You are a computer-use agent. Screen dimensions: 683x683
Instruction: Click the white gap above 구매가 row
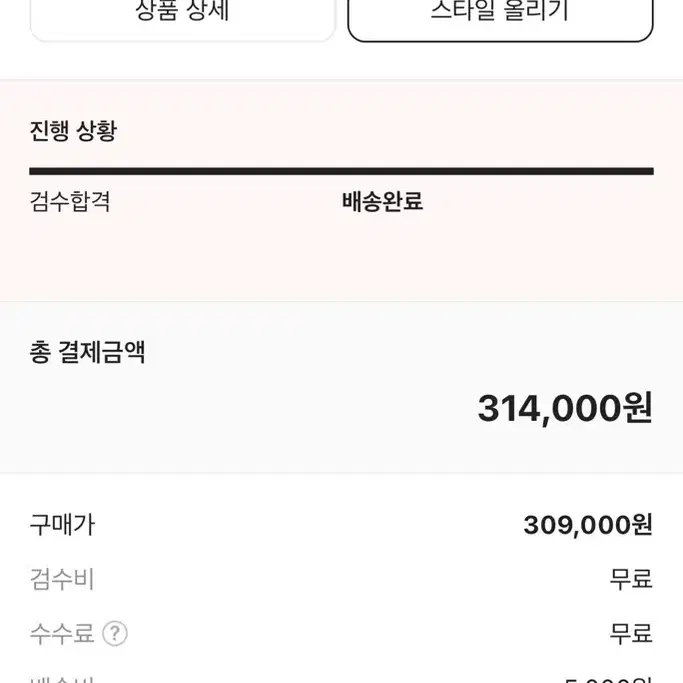342,492
